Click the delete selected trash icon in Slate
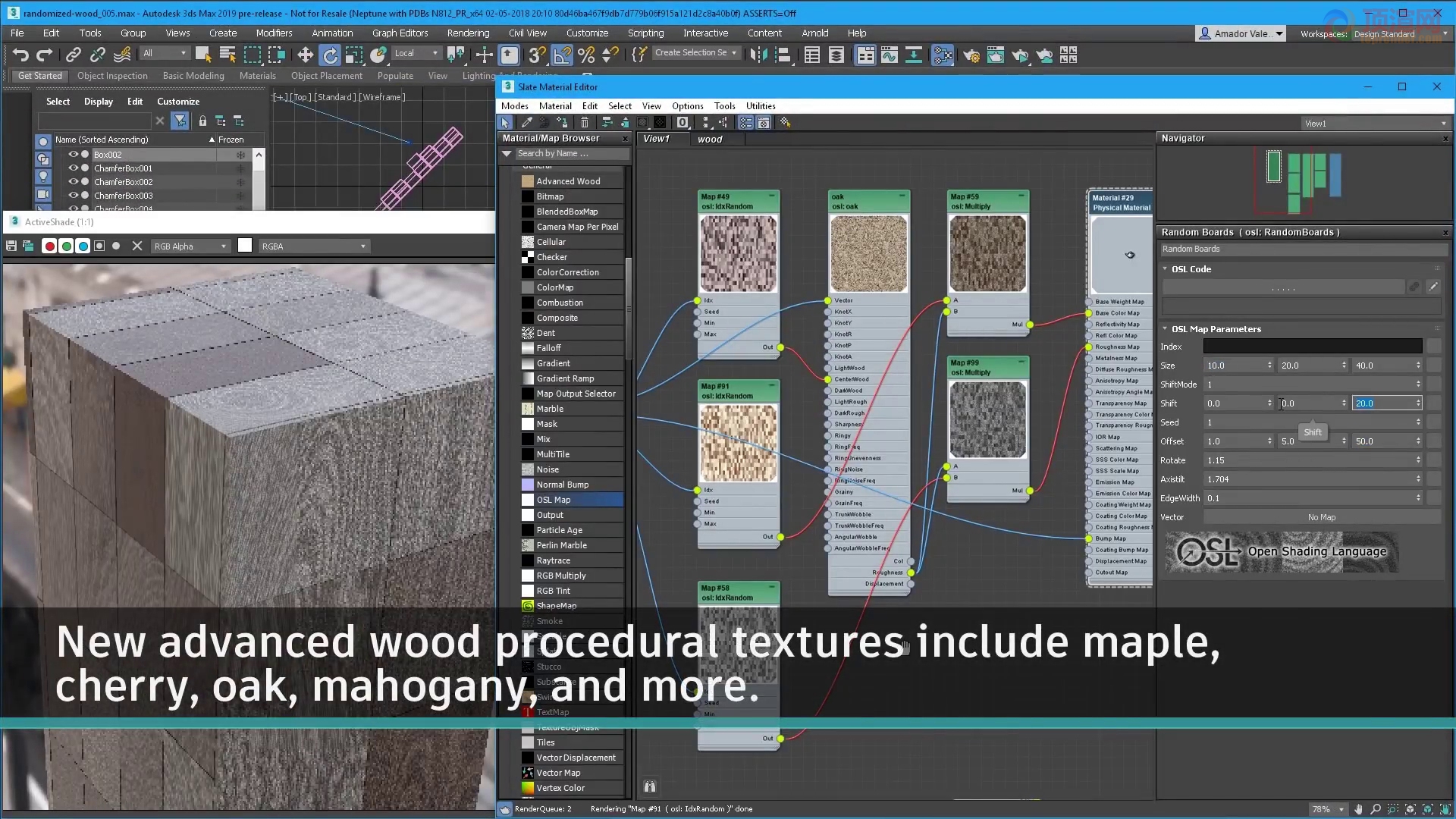The height and width of the screenshot is (819, 1456). [585, 122]
